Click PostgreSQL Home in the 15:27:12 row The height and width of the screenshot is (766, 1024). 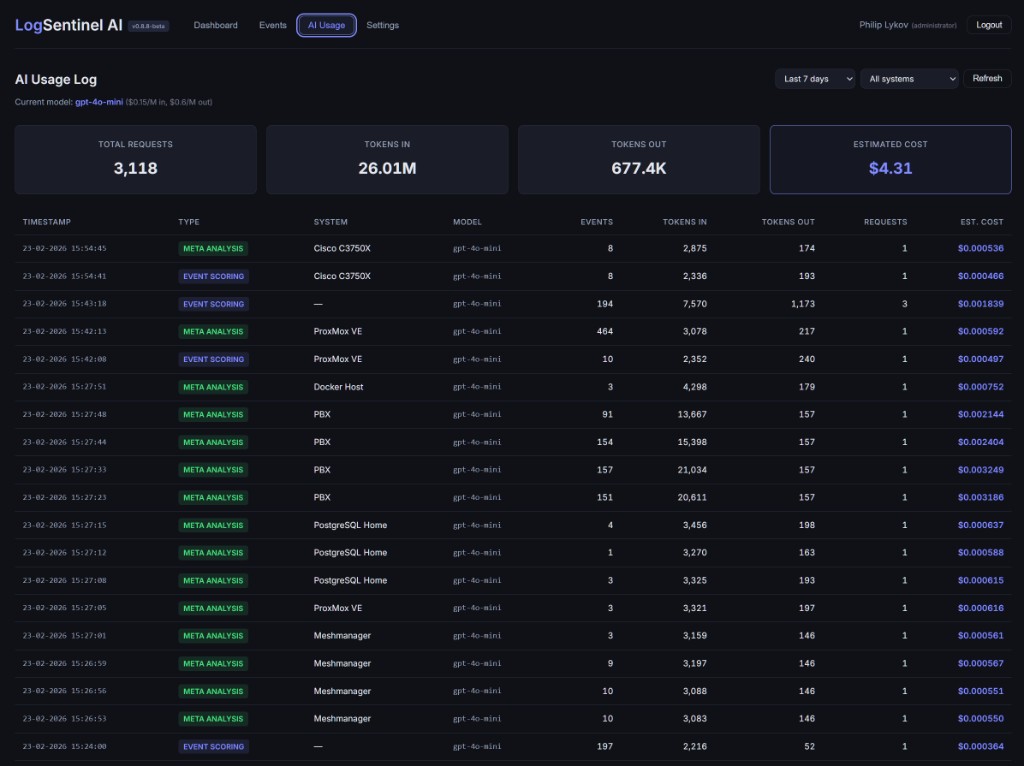350,552
